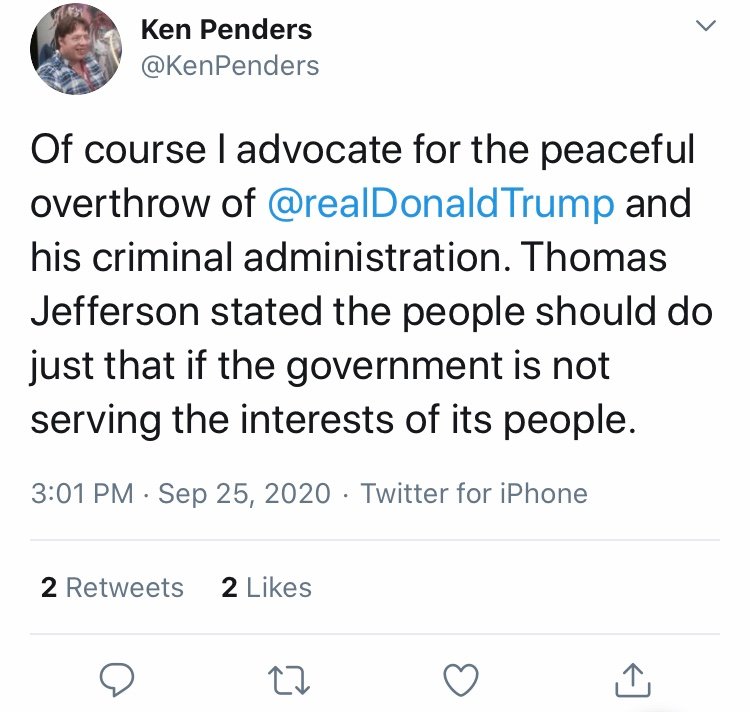Like the tweet with the heart icon
The height and width of the screenshot is (712, 750).
pyautogui.click(x=461, y=679)
